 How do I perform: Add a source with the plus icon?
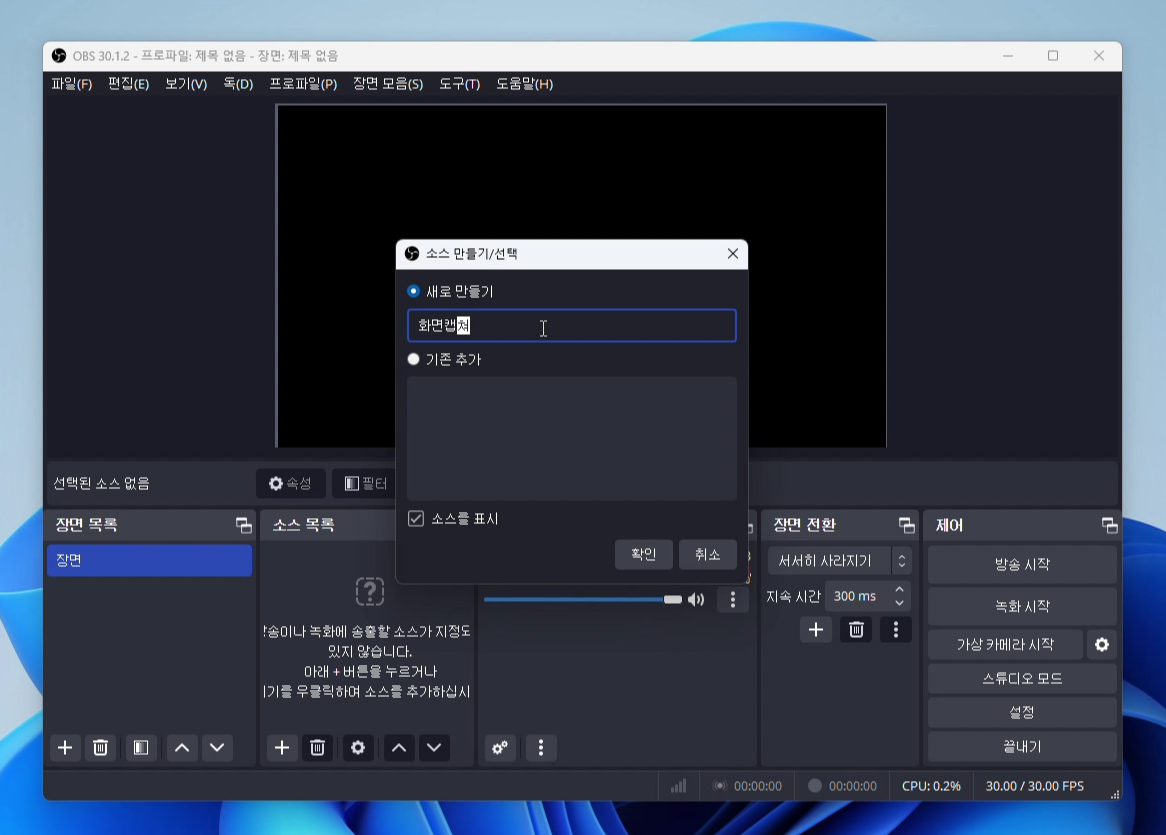tap(282, 747)
